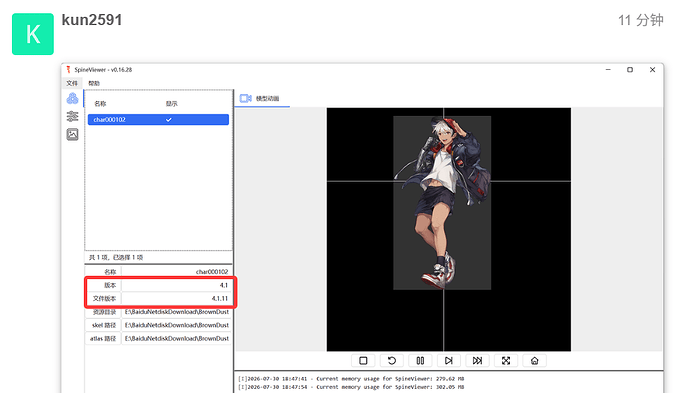The width and height of the screenshot is (690, 393).
Task: Click the 名称 value field char000102
Action: (x=176, y=272)
